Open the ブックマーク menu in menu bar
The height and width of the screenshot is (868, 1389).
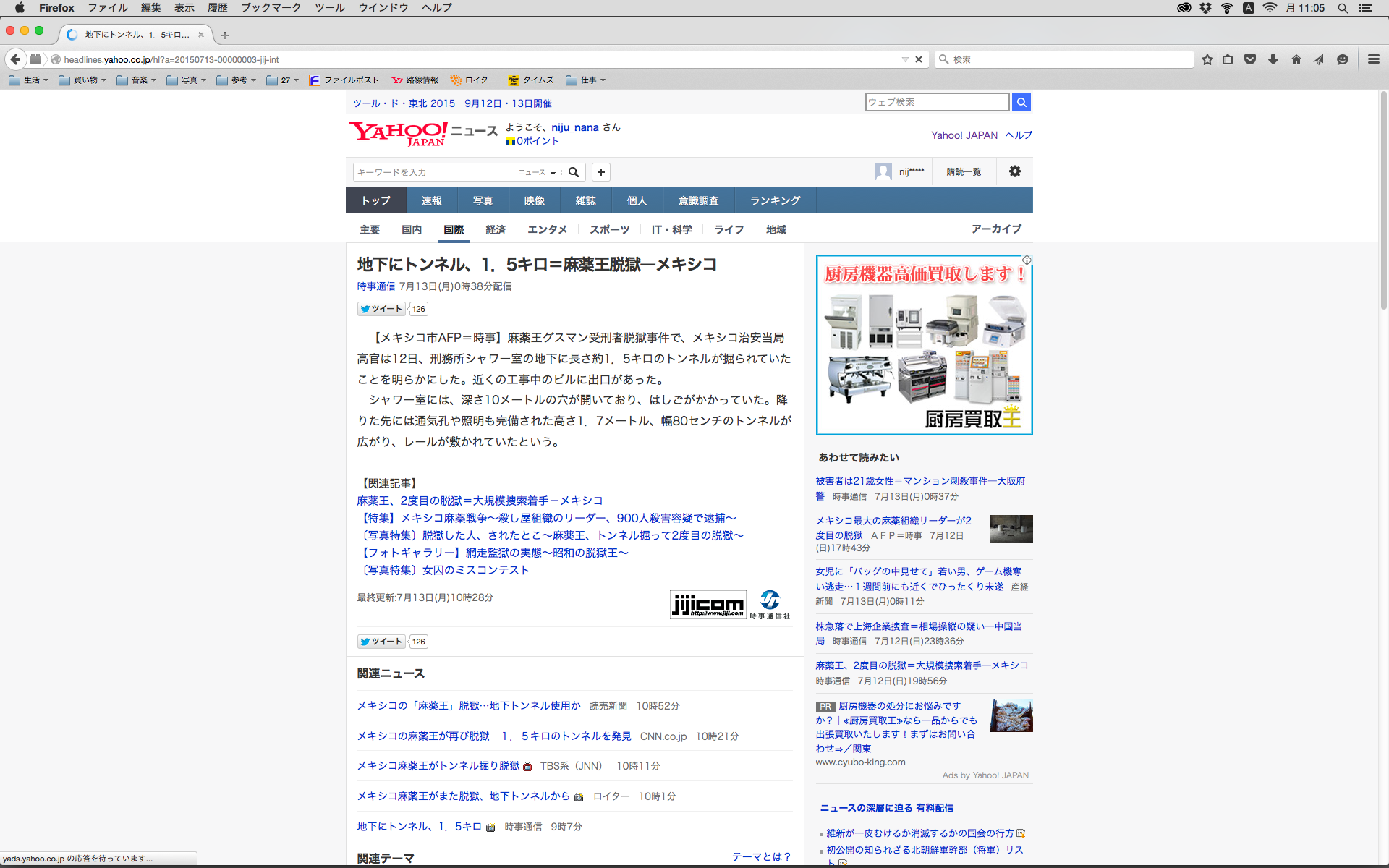pos(271,7)
